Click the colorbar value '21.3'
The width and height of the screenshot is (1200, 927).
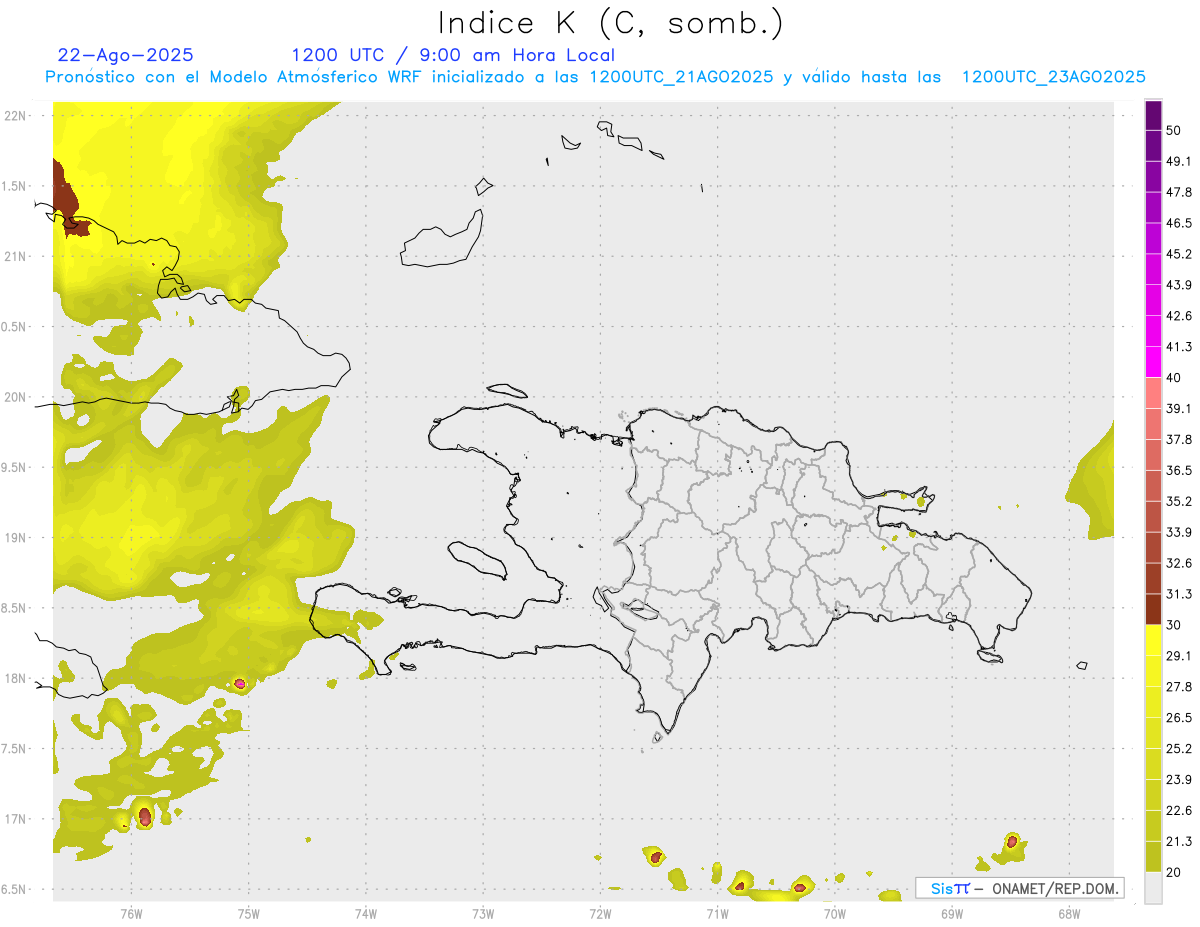click(1179, 841)
